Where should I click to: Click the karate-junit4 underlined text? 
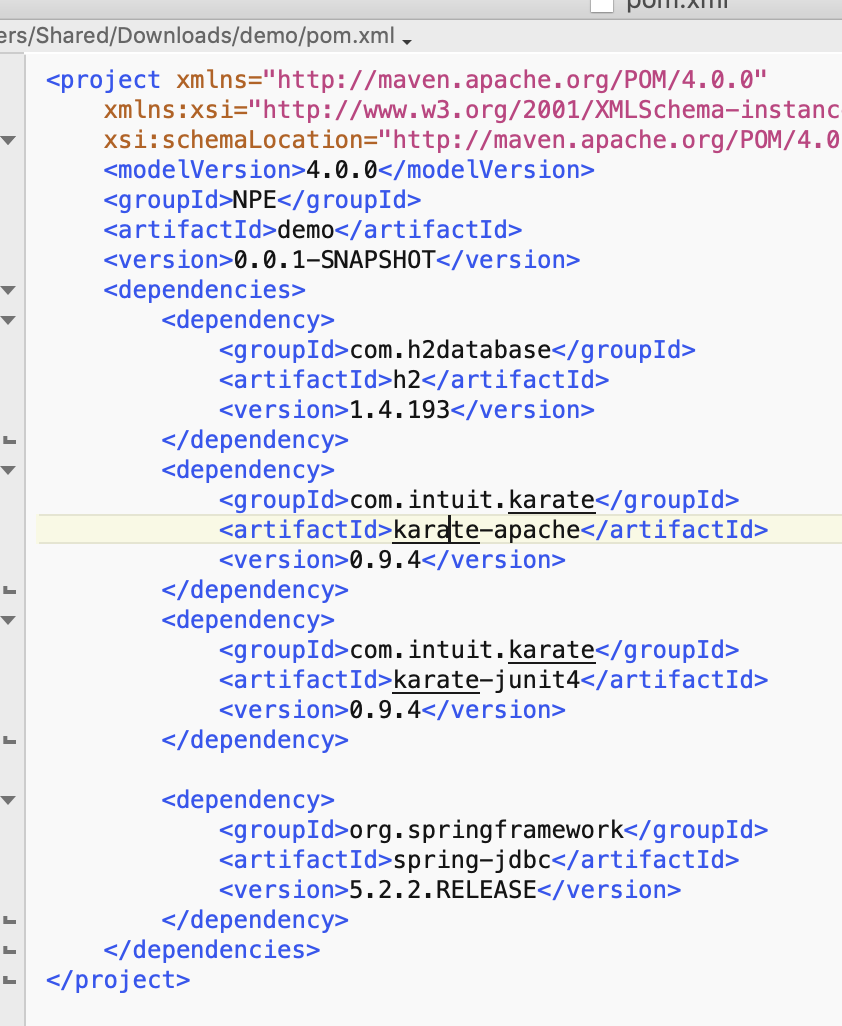[435, 680]
